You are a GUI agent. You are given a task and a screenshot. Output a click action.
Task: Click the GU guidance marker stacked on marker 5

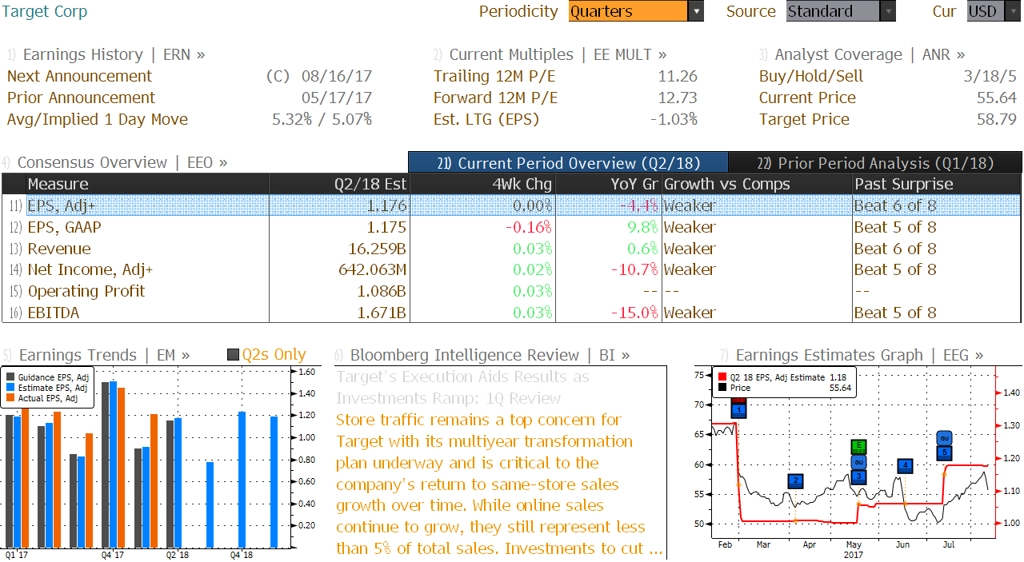tap(944, 438)
